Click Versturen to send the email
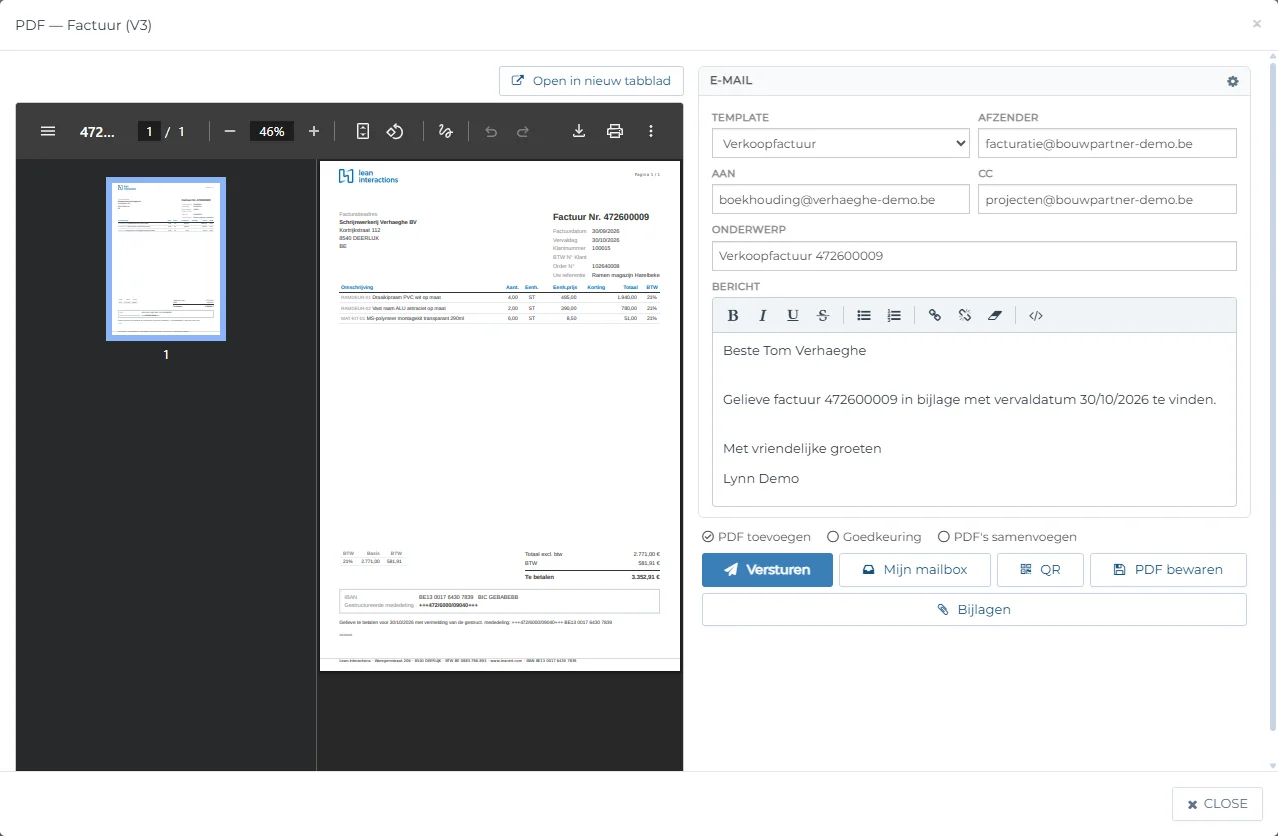Image resolution: width=1278 pixels, height=836 pixels. click(767, 570)
